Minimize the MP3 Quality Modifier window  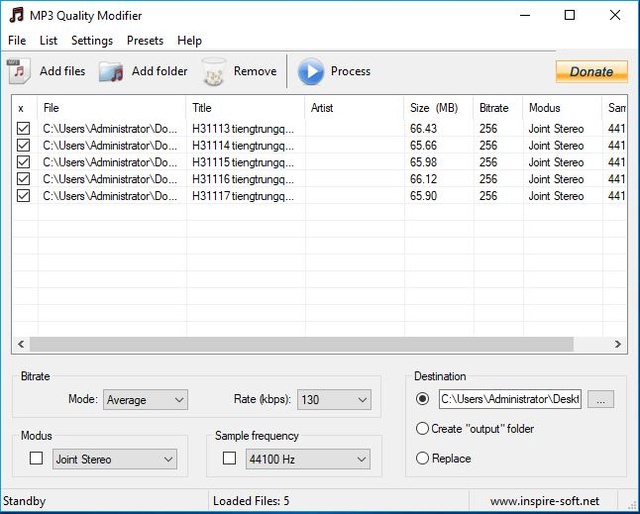click(525, 15)
